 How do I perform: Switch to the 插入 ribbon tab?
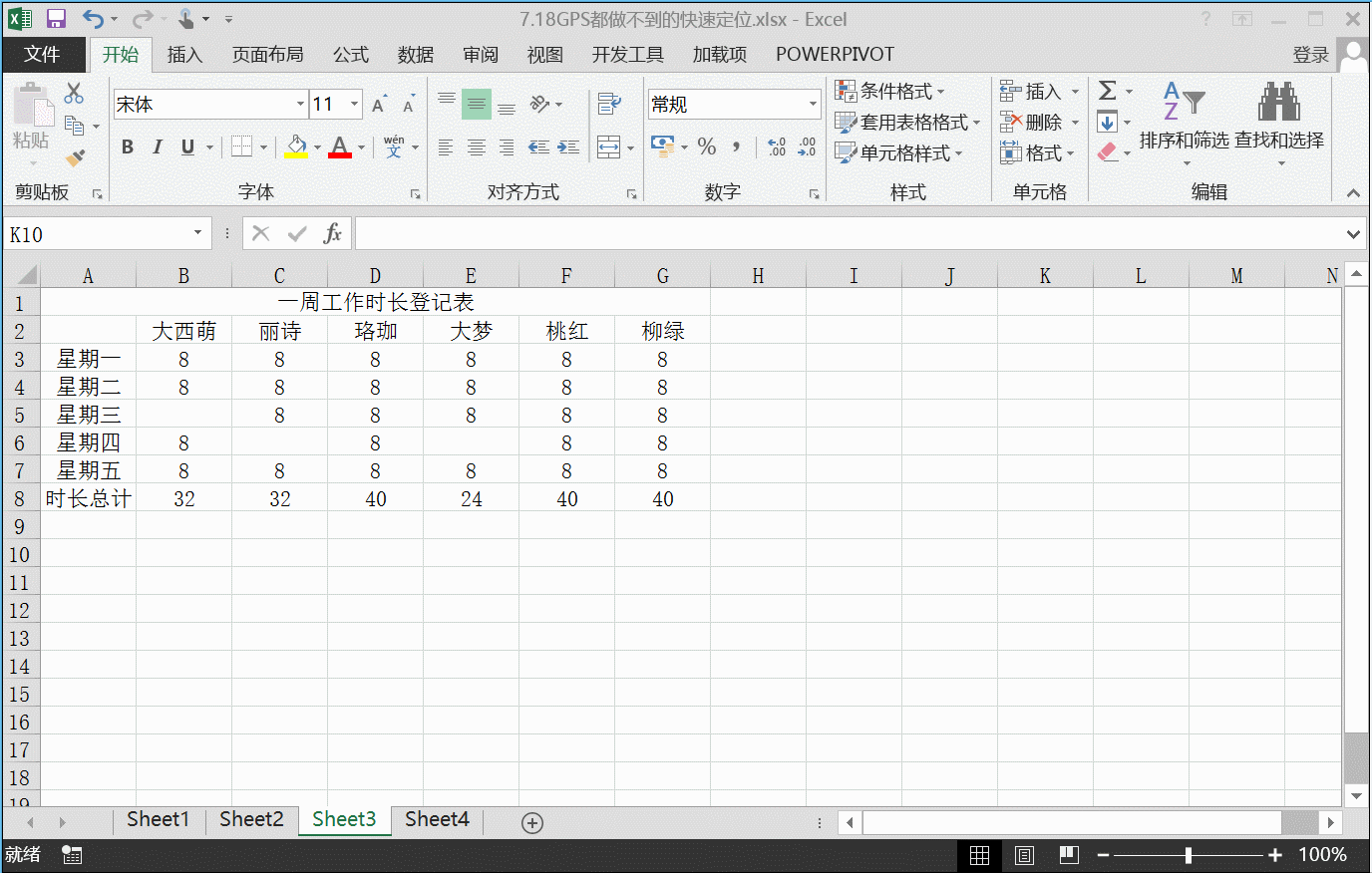pos(184,55)
